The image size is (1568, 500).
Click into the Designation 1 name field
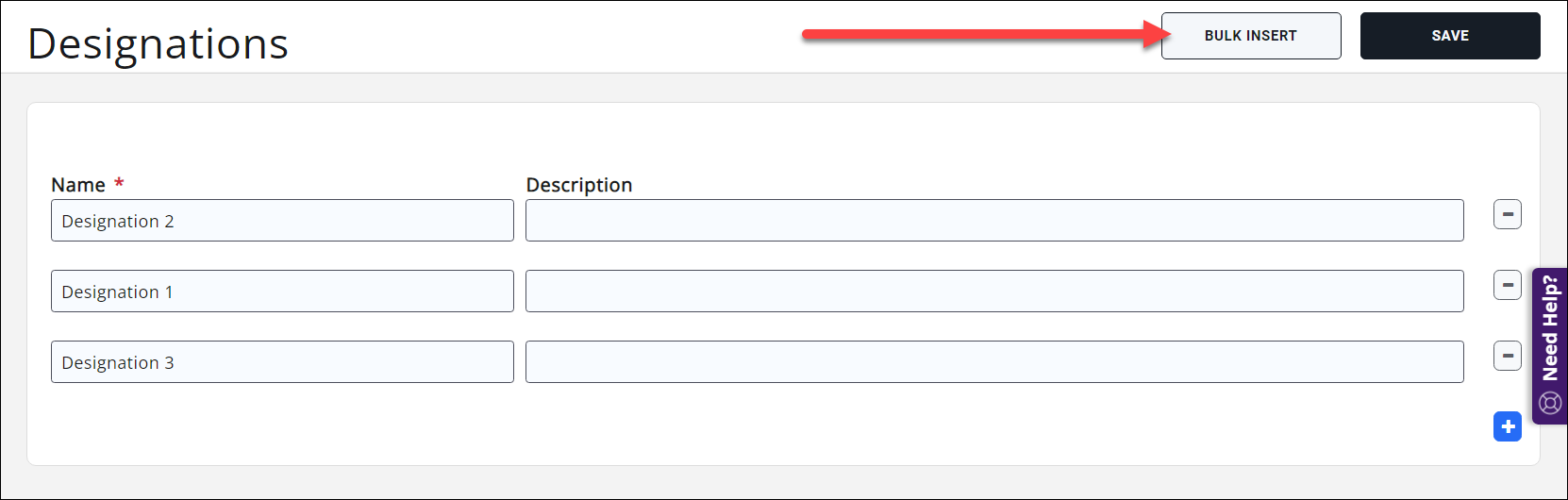[282, 292]
